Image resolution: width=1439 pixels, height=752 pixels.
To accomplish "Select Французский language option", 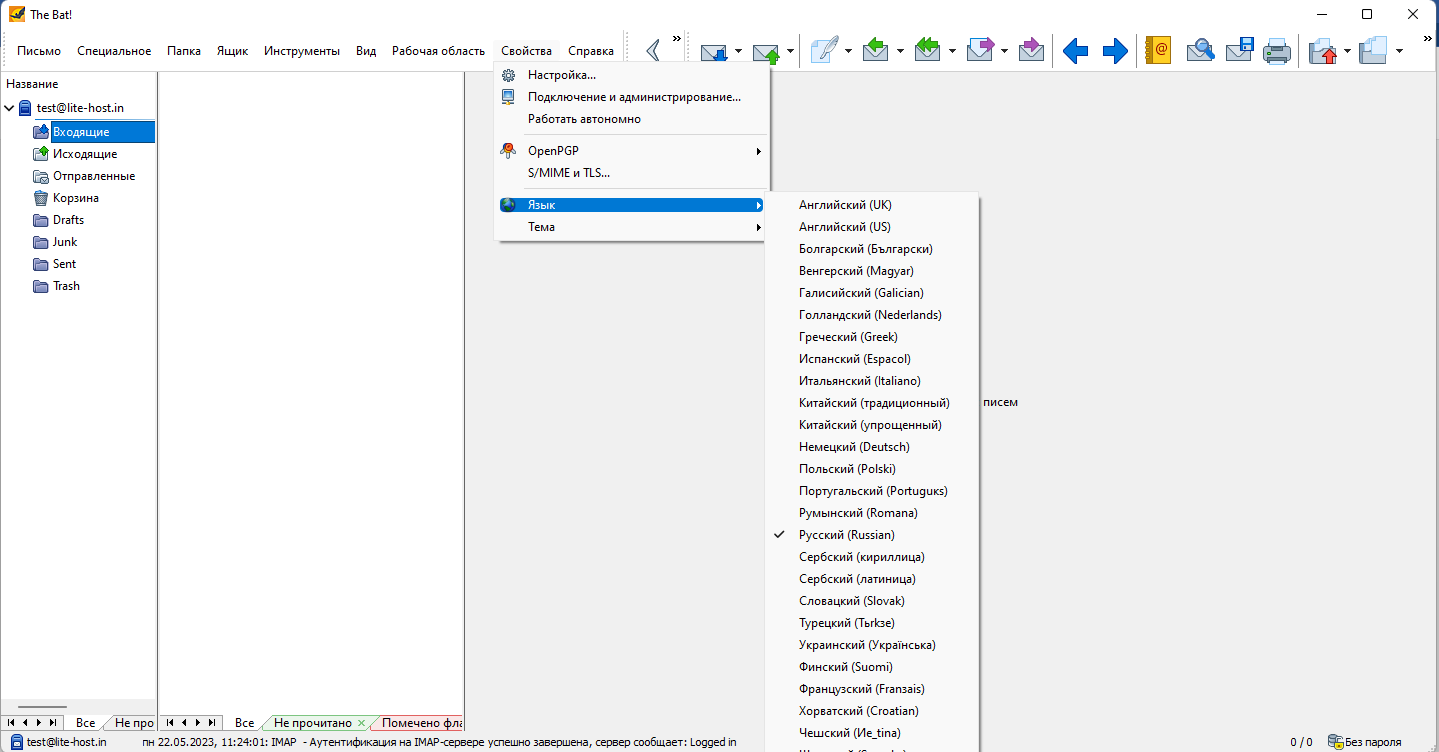I will point(872,689).
